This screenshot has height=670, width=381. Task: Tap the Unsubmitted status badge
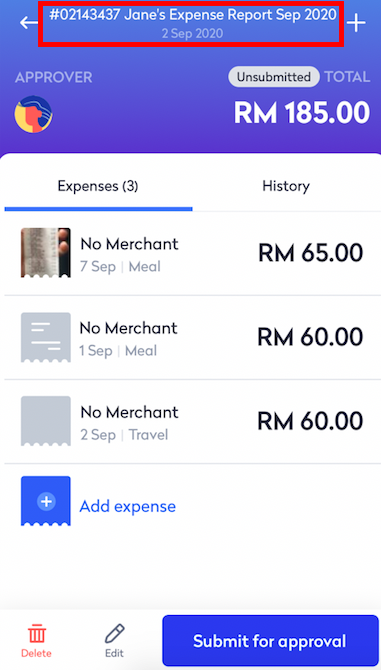point(273,77)
